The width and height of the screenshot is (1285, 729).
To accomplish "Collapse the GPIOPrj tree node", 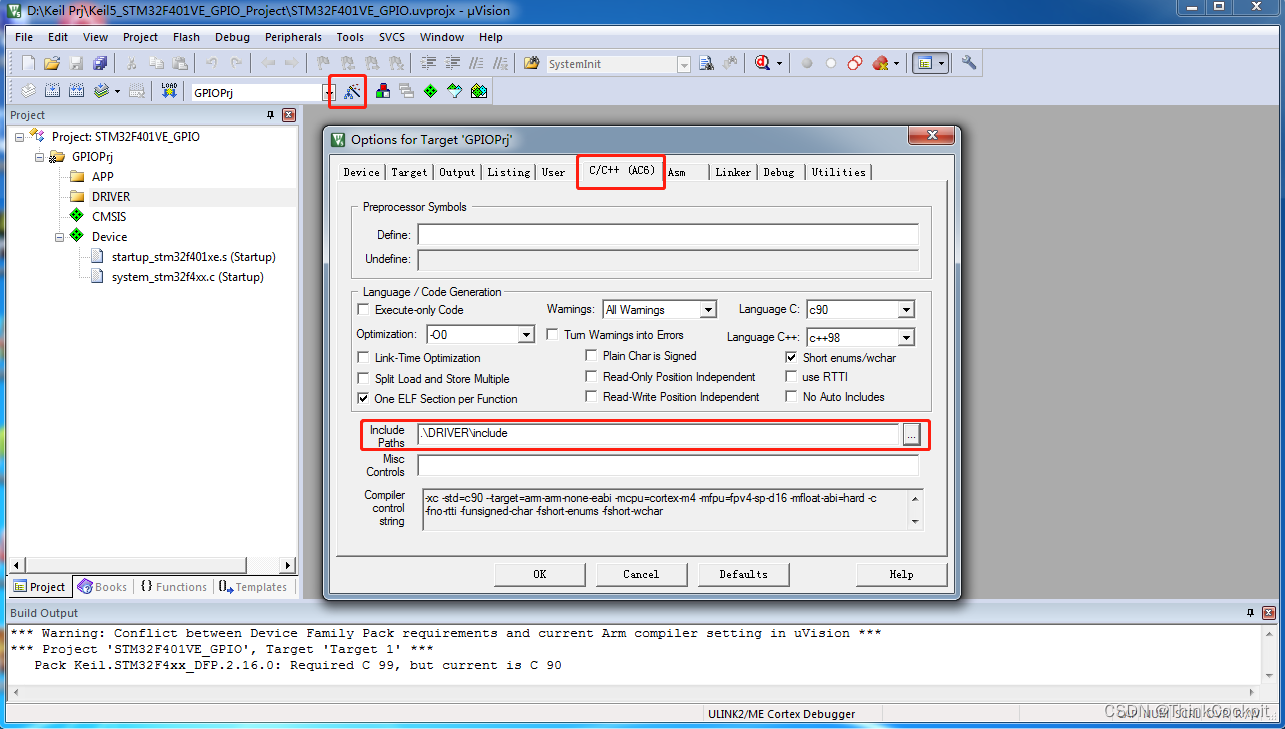I will point(40,157).
